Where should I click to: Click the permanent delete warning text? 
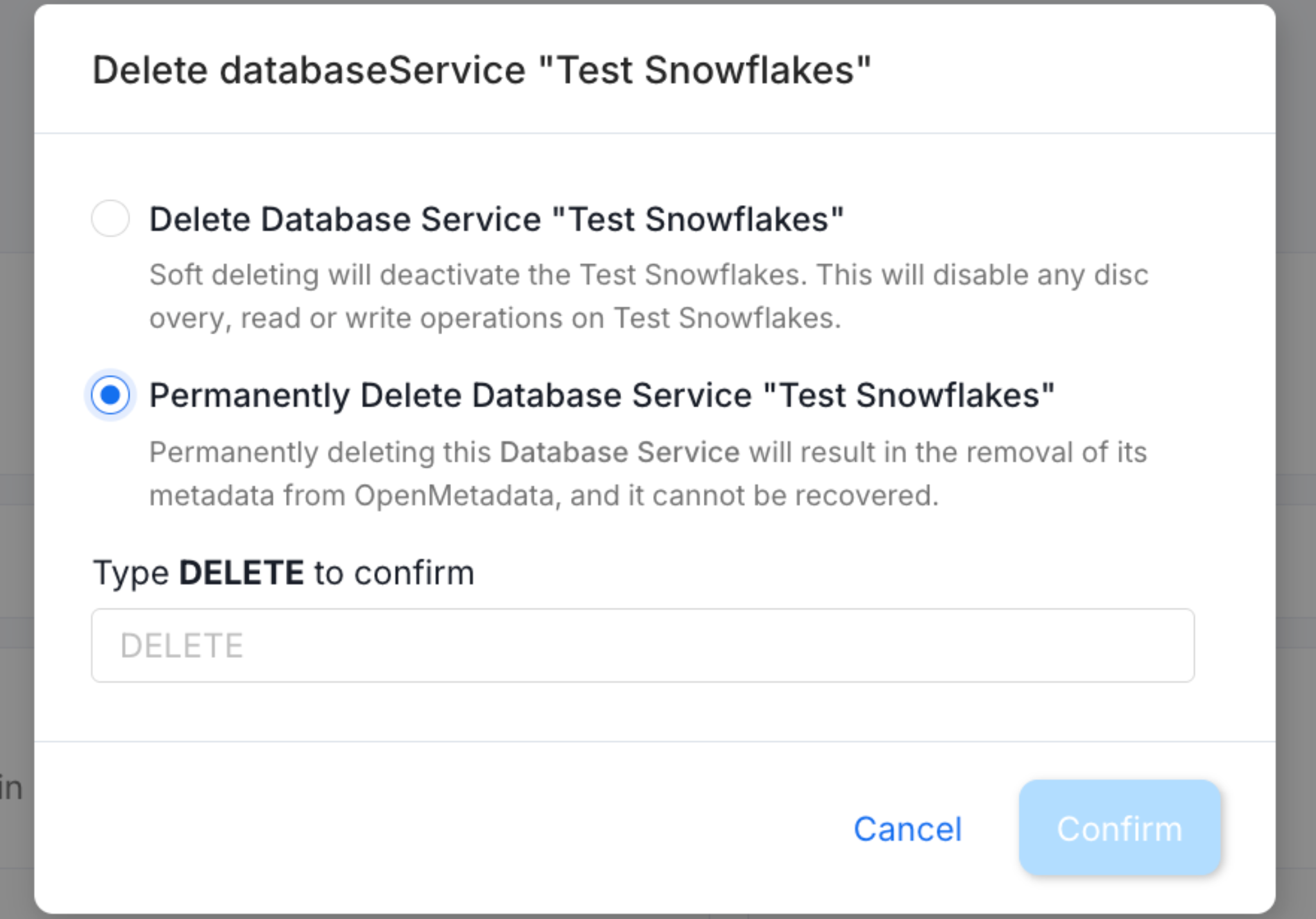coord(648,473)
